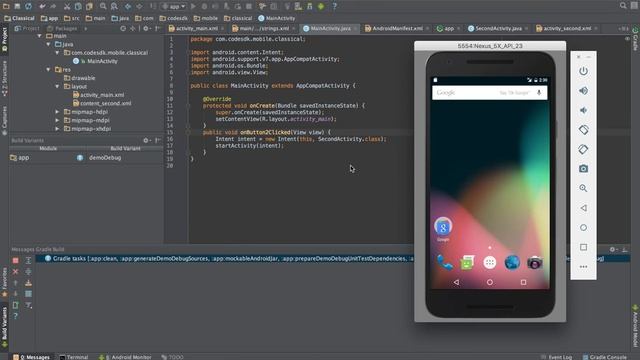Viewport: 640px width, 360px height.
Task: Collapse the res folder arrow
Action: (48, 70)
